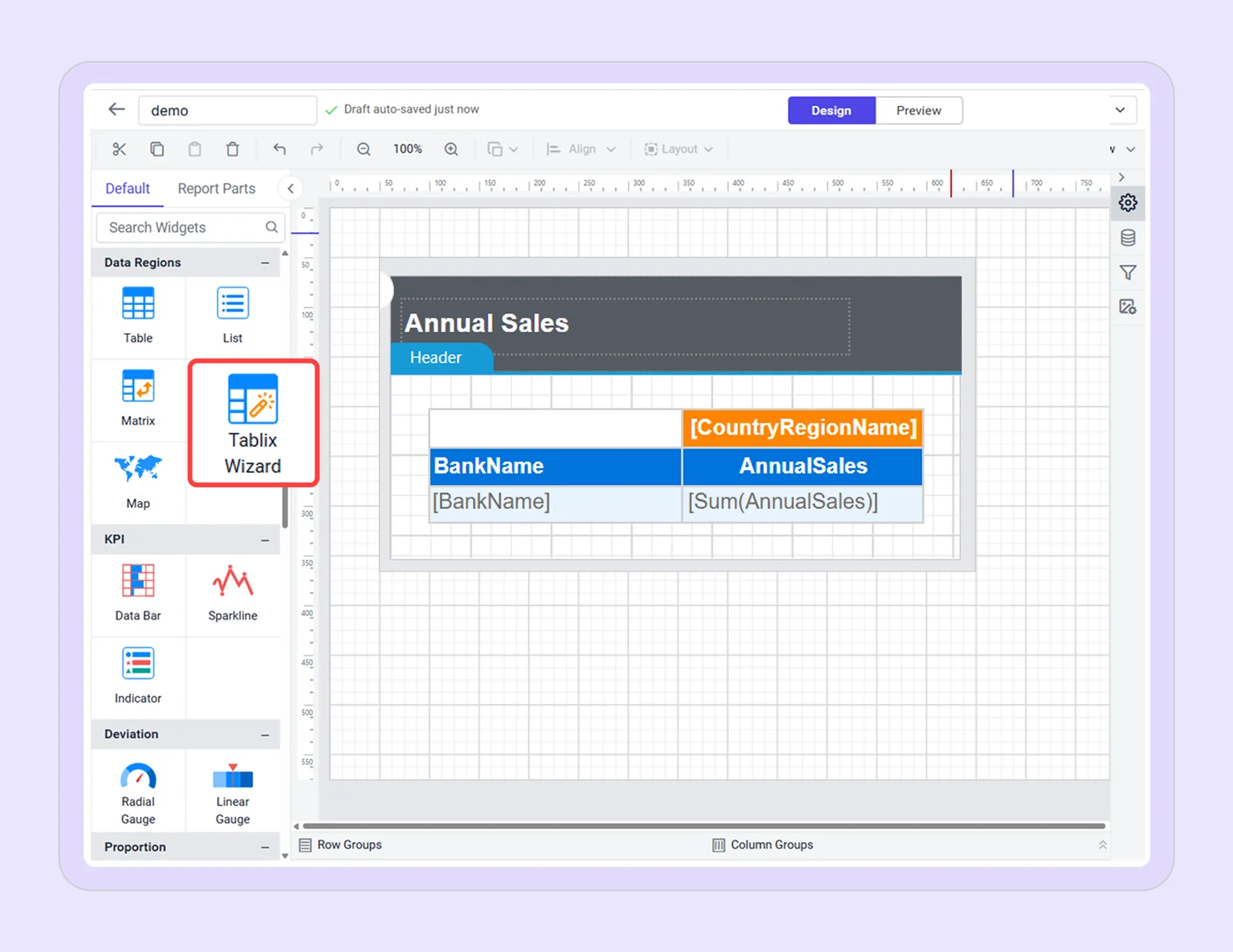Click the redo arrow icon
This screenshot has width=1233, height=952.
click(316, 148)
